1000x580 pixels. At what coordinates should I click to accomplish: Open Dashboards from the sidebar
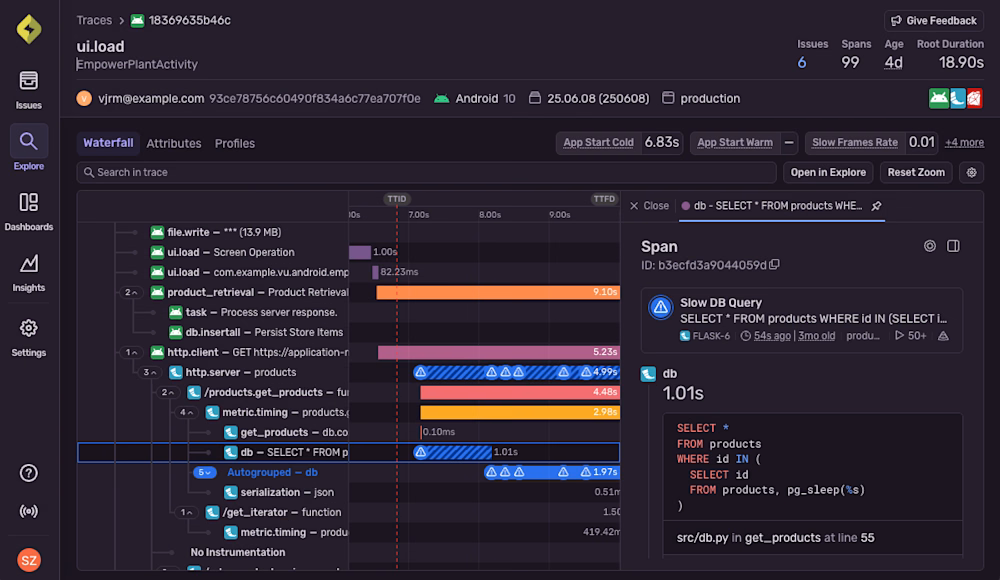click(x=29, y=211)
